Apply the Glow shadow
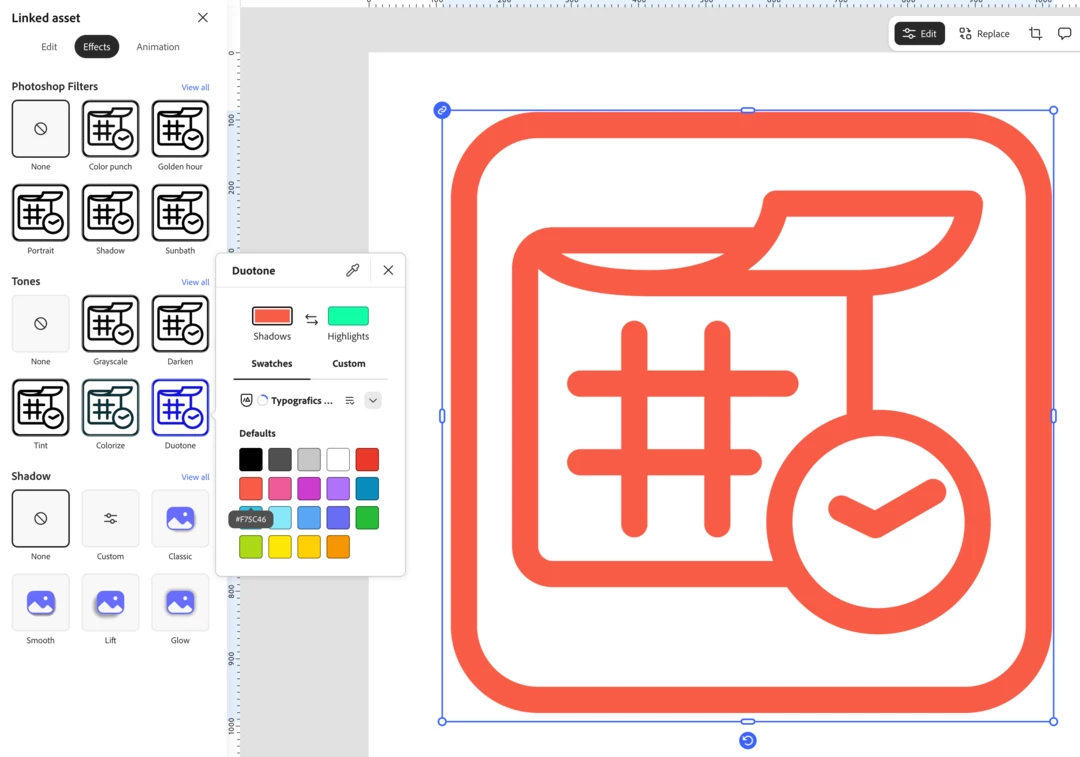The width and height of the screenshot is (1080, 757). [x=180, y=603]
